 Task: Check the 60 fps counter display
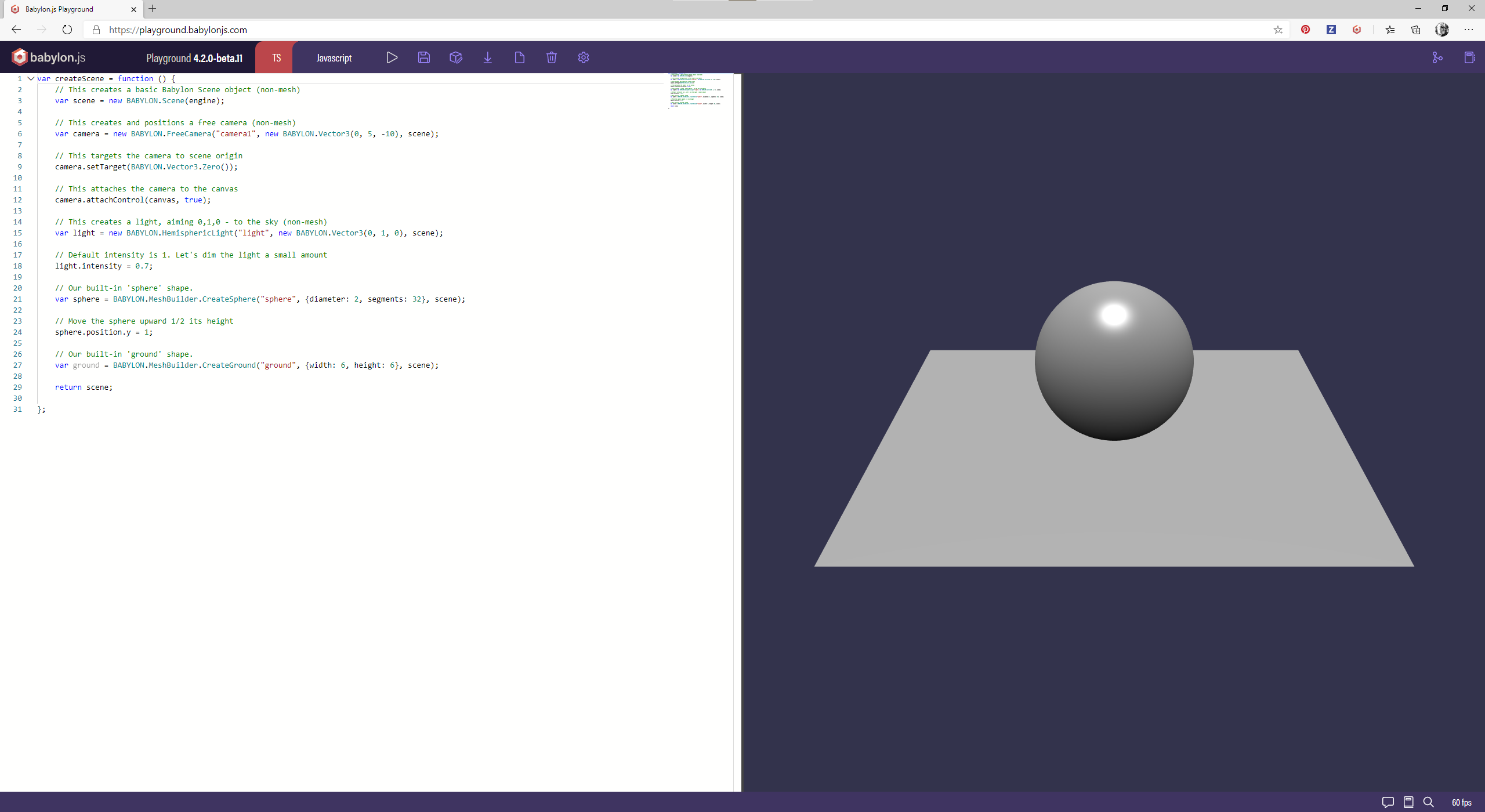1460,803
